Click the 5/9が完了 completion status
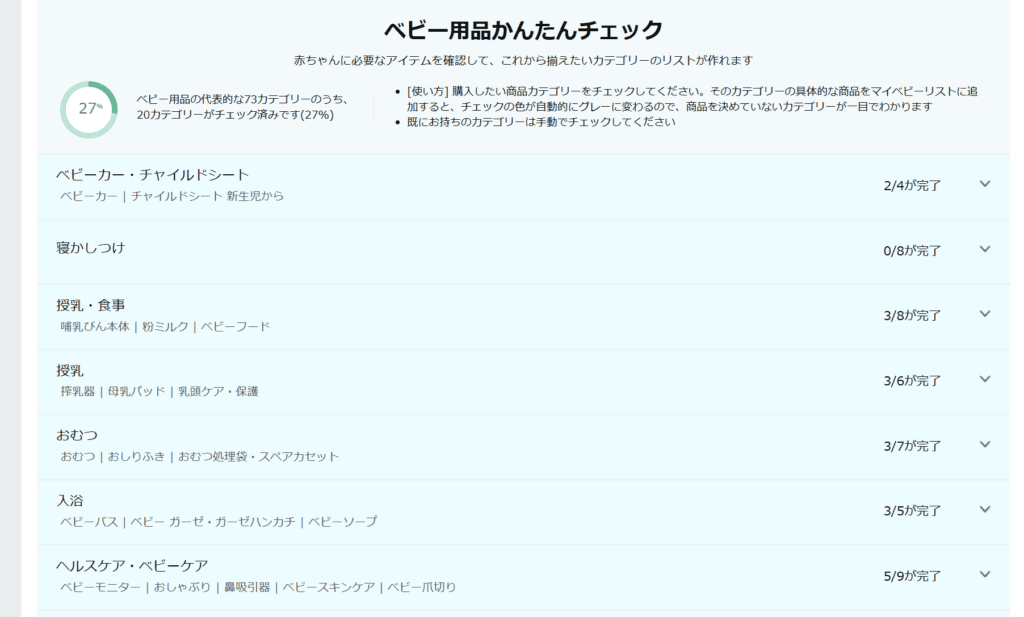This screenshot has height=617, width=1024. click(x=912, y=576)
